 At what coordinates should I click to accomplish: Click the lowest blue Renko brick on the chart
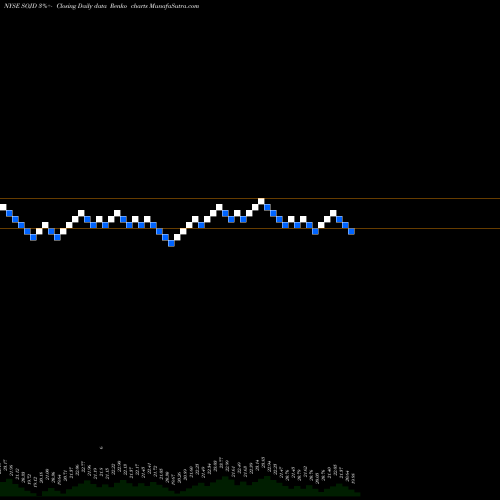click(x=171, y=243)
